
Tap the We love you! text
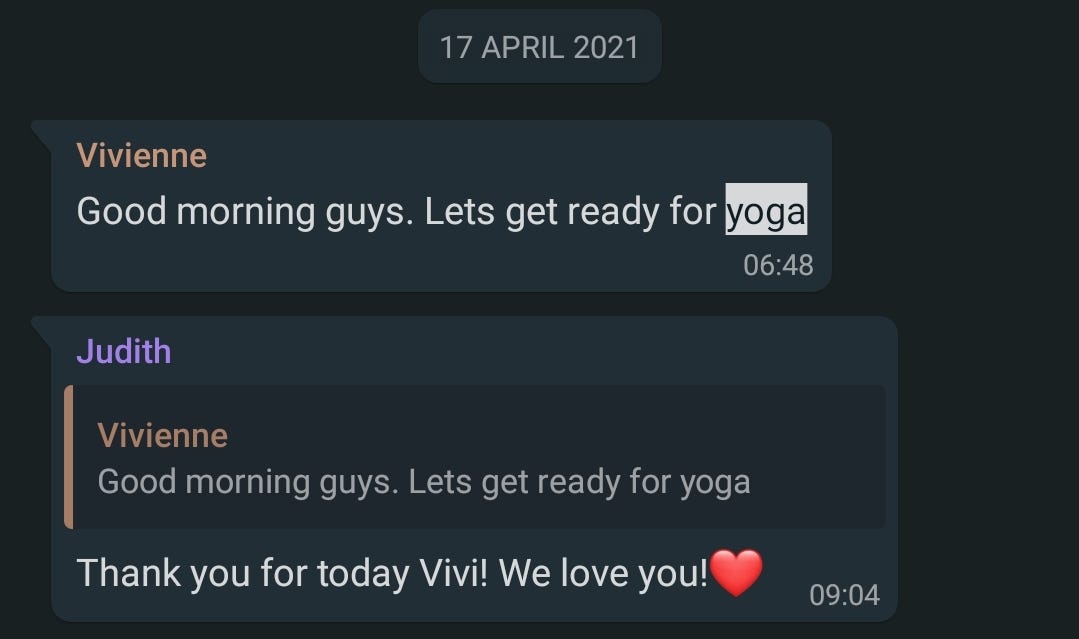click(x=603, y=573)
